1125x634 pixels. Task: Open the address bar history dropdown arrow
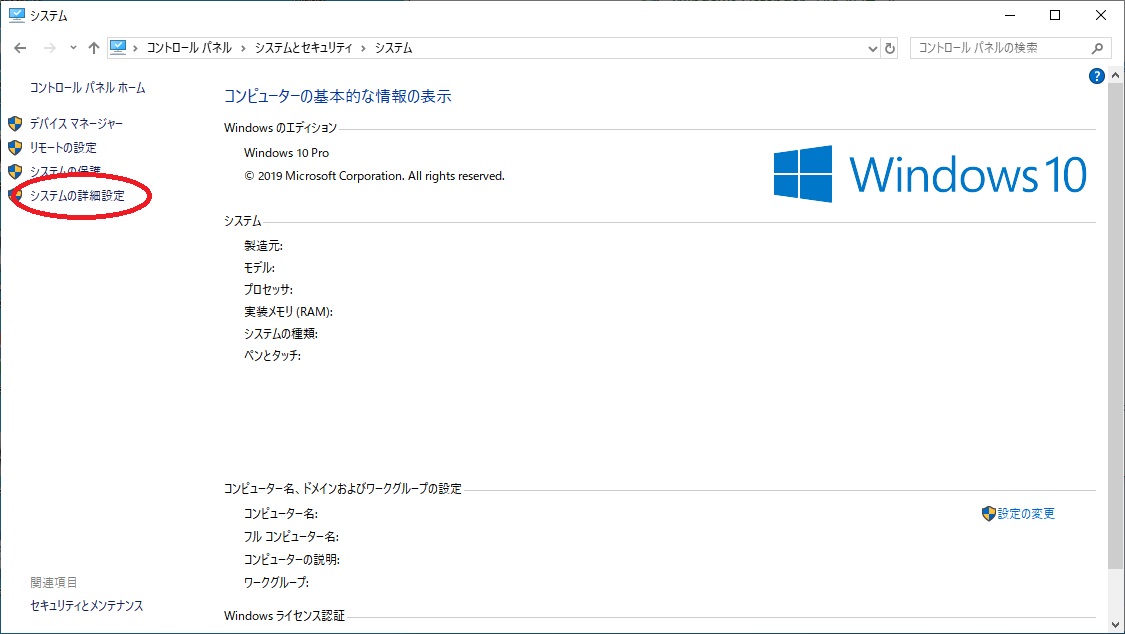(x=871, y=47)
